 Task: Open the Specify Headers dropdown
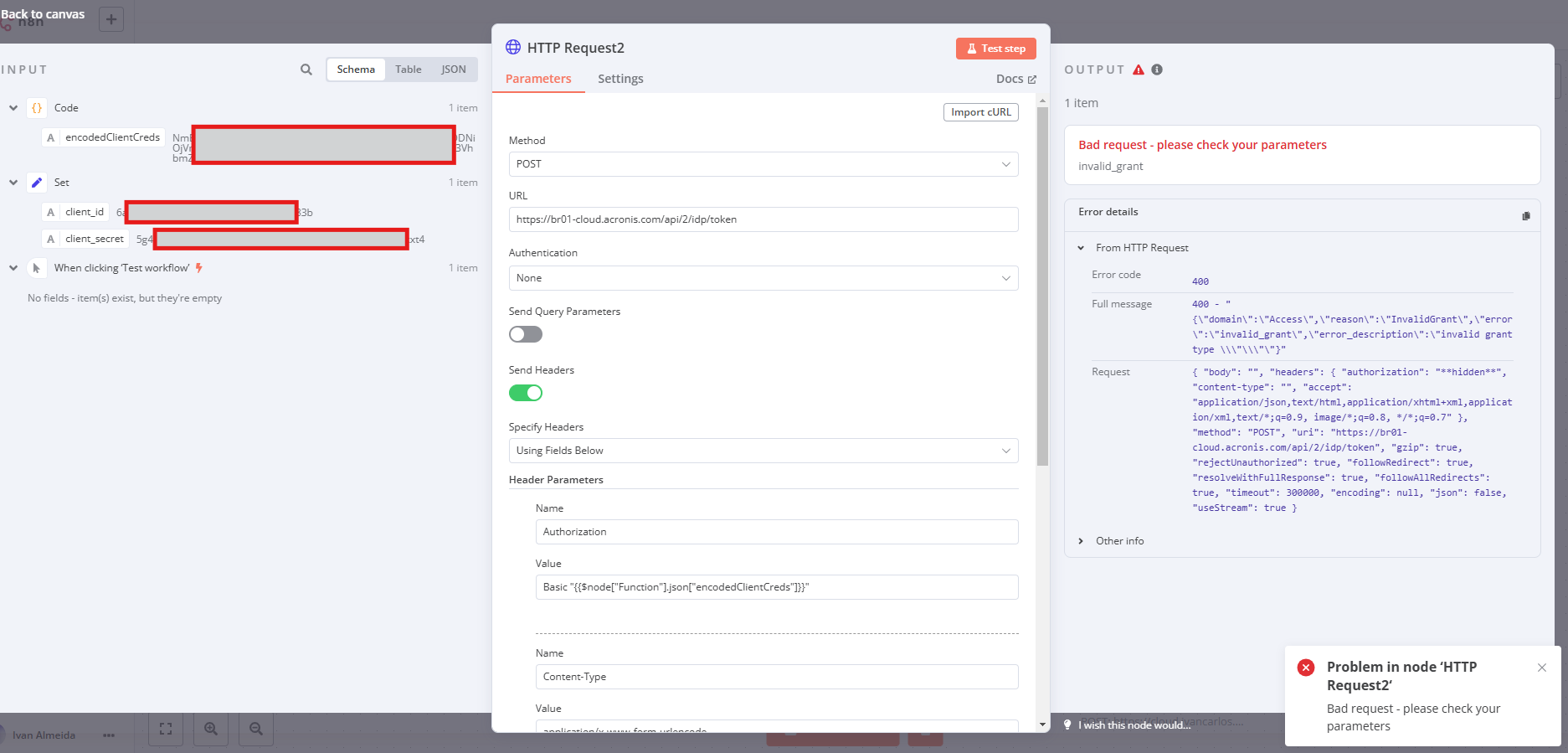point(763,451)
